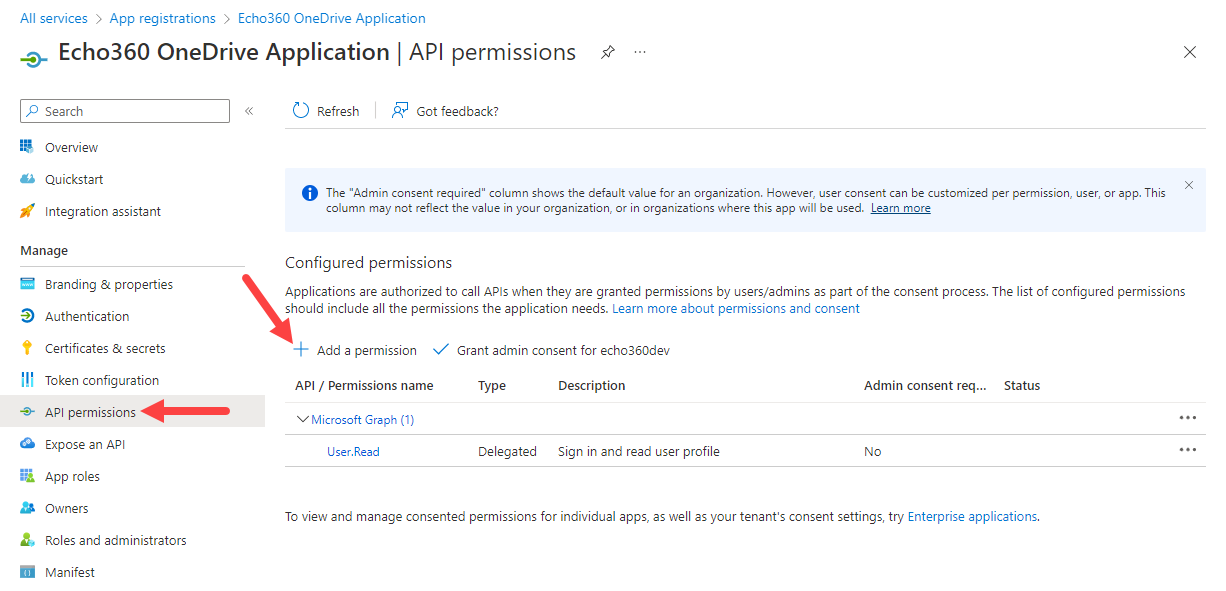Click the Expose an API cloud icon

coord(27,444)
